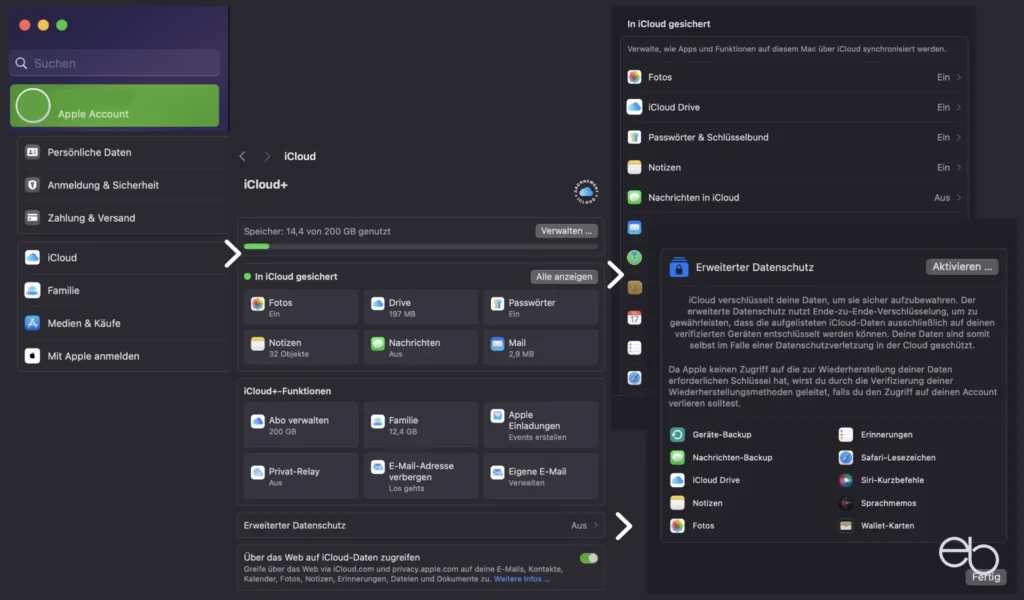Open the Fotos tile in iCloud gesichert

coord(301,308)
